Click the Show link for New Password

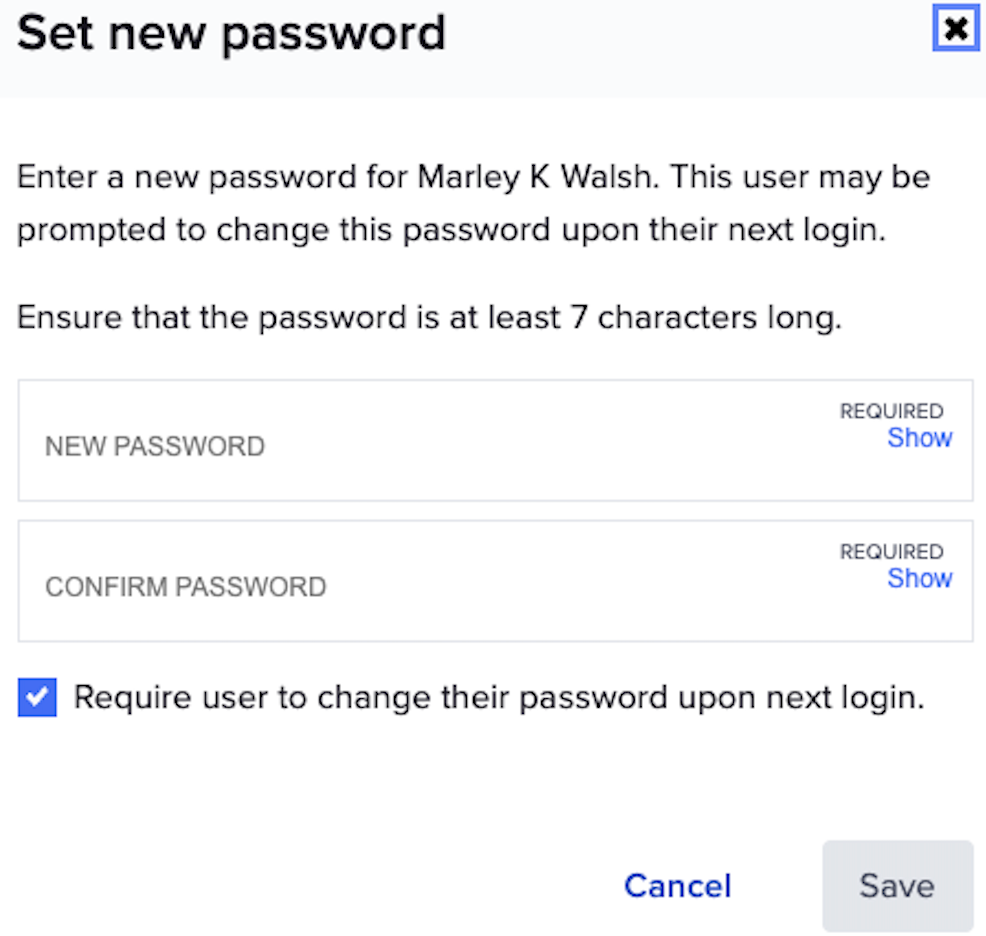[920, 438]
